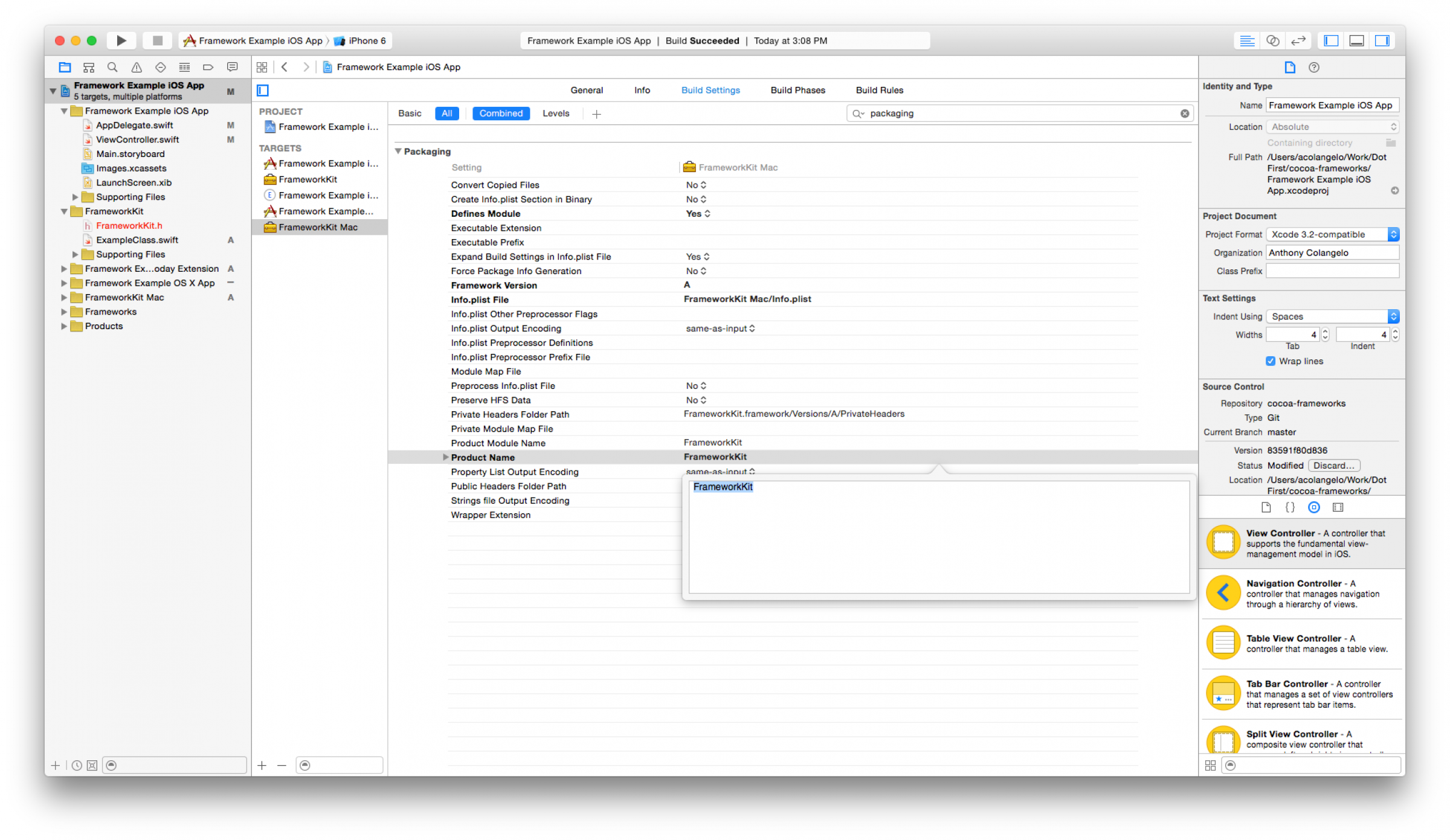Screen dimensions: 1450x840
Task: Clear the packaging search field
Action: coord(1185,114)
